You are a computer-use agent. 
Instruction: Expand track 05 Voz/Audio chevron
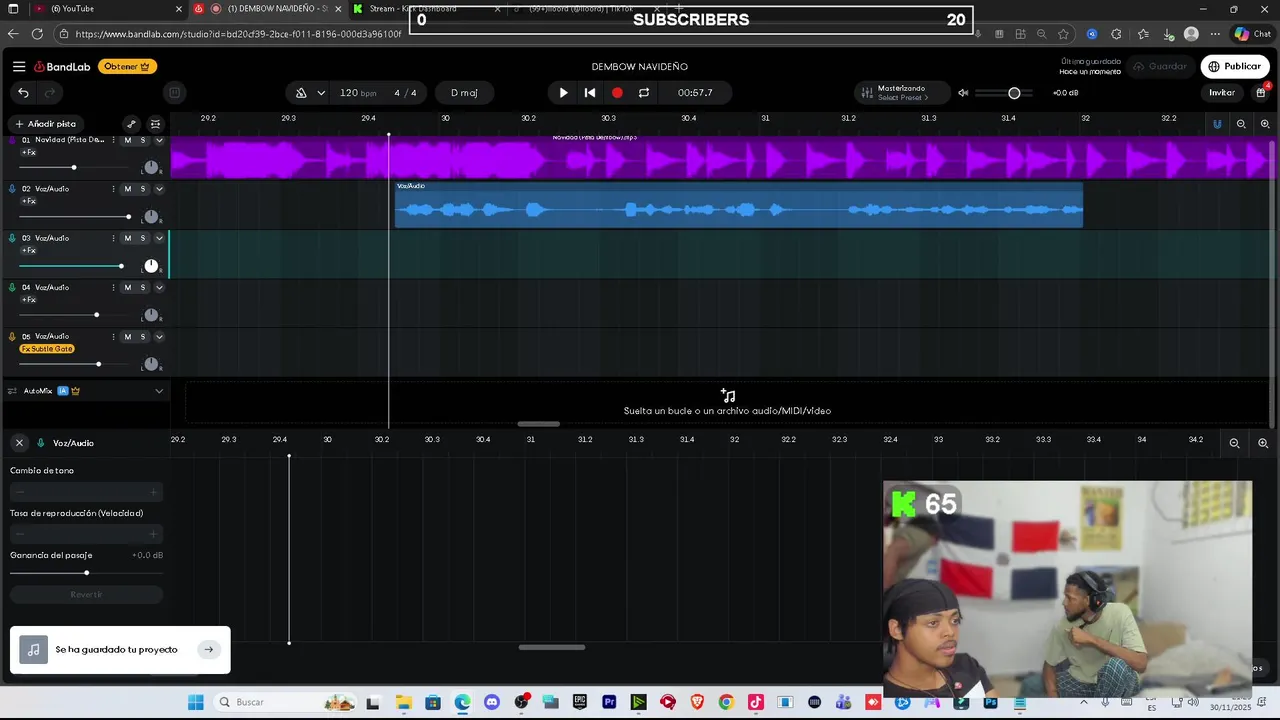tap(159, 337)
